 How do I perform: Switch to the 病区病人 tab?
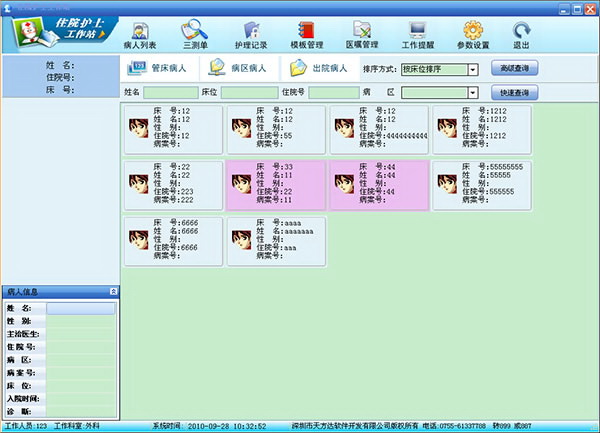coord(233,69)
